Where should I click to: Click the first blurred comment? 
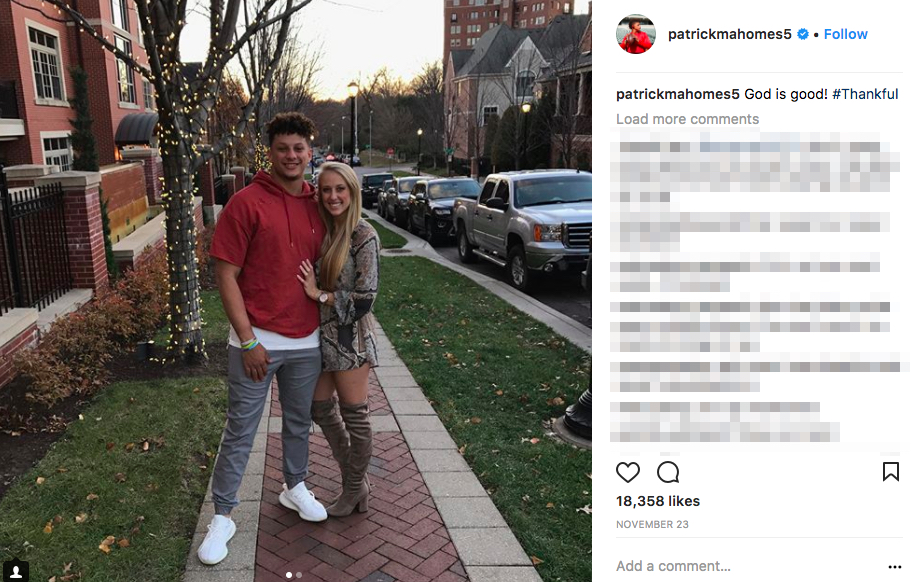pos(755,171)
